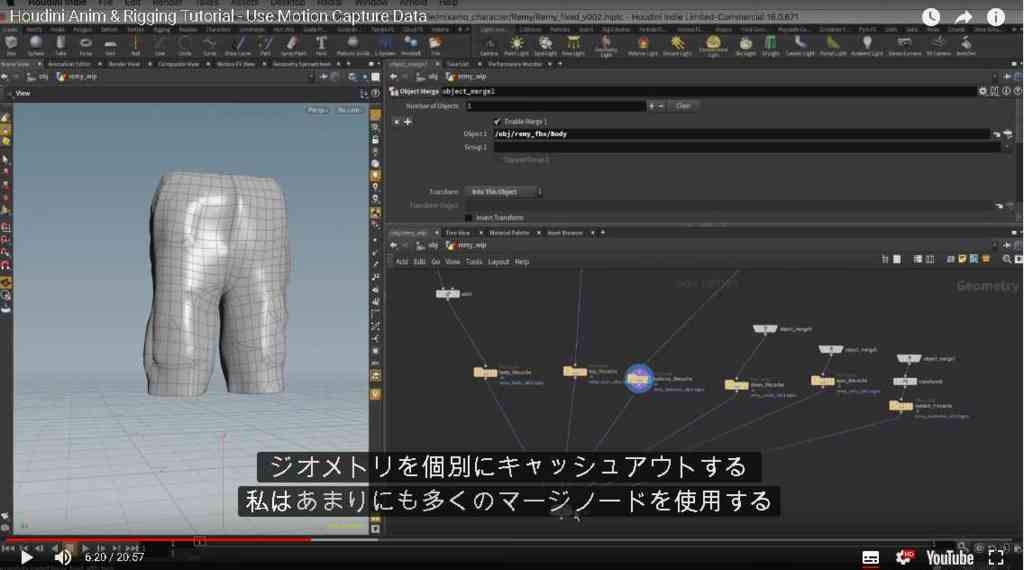Click obj in the scene view path bar
The height and width of the screenshot is (570, 1024).
tap(44, 76)
